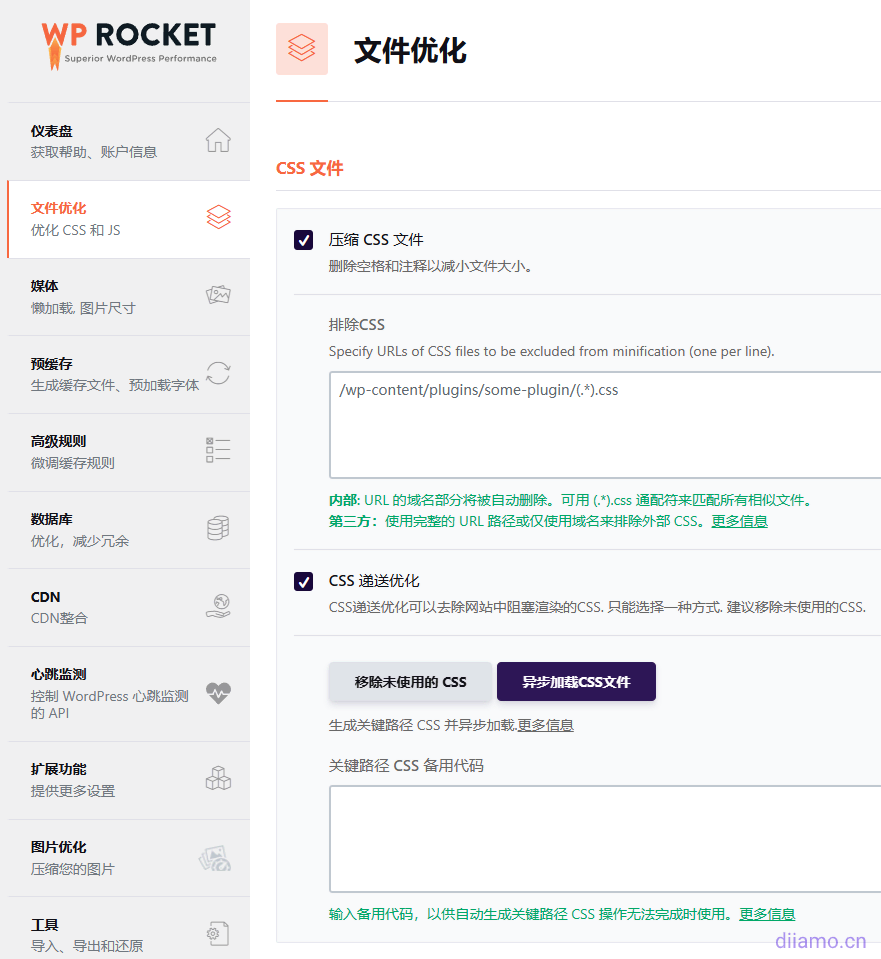Click the refresh arrows icon for 预缓存
Viewport: 881px width, 959px height.
coord(218,373)
